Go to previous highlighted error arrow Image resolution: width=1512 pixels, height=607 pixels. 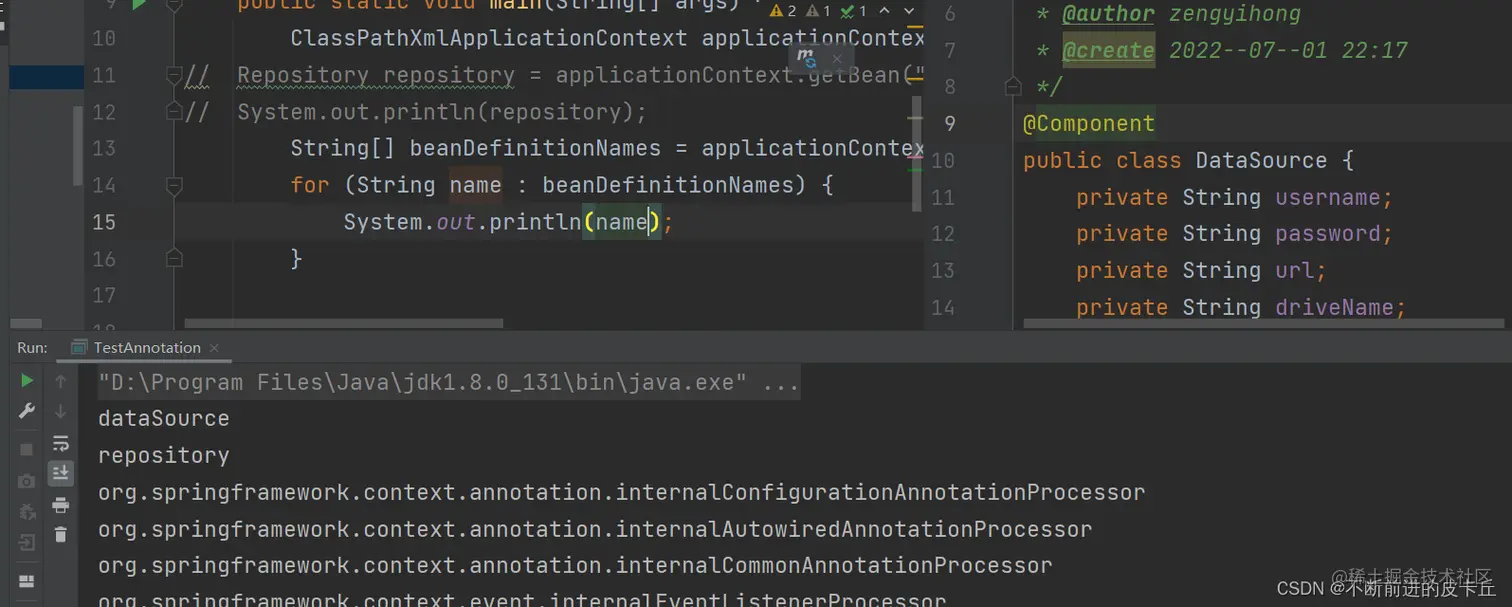point(885,12)
